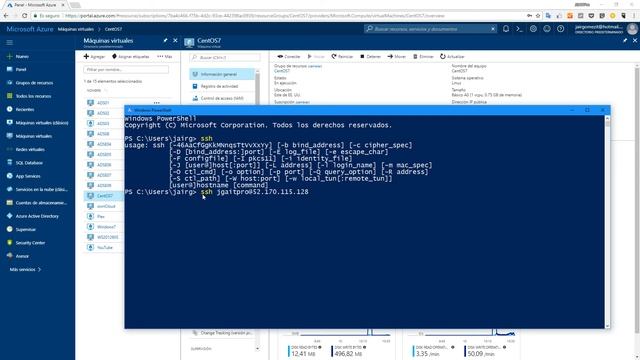The height and width of the screenshot is (360, 640).
Task: Click the Microsoft Azure logo link
Action: (x=29, y=29)
